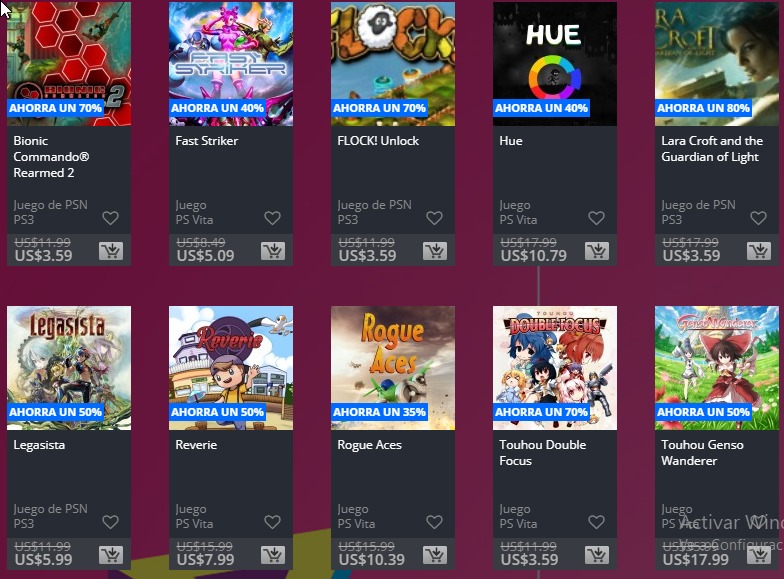Add Fast Striker to cart
Screen dimensions: 784x579
pos(273,250)
